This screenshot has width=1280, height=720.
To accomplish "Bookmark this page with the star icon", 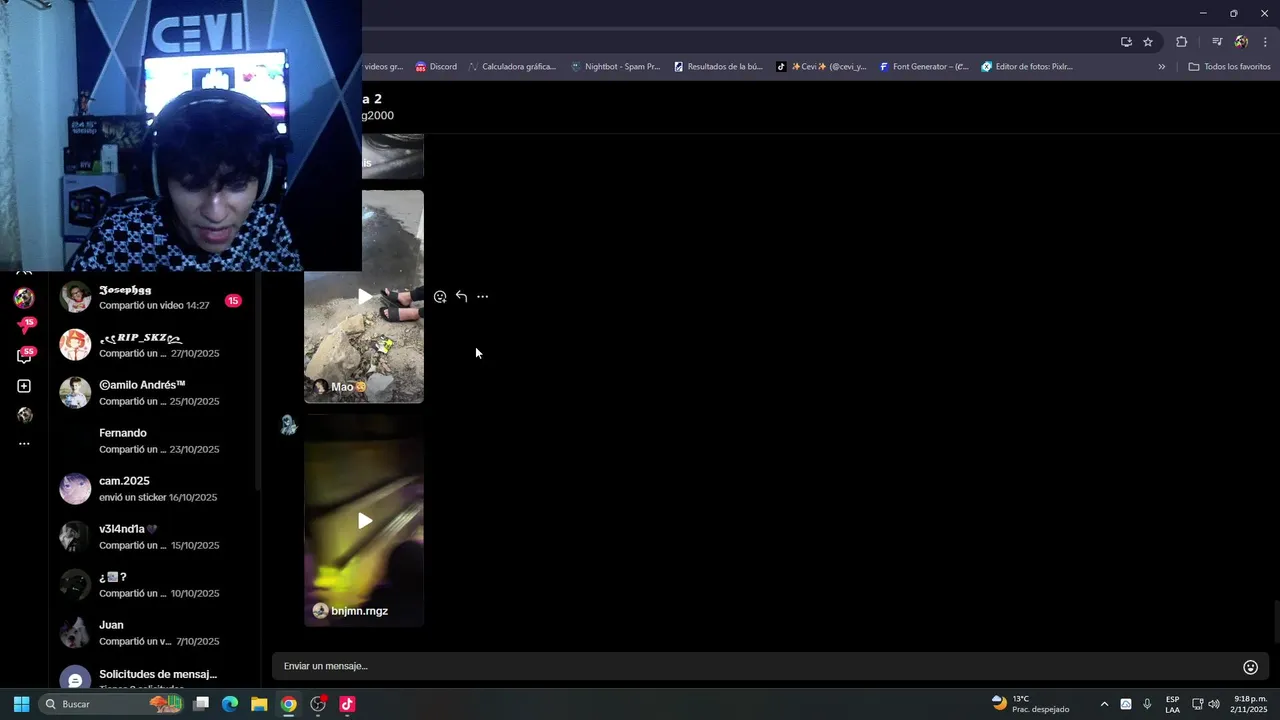I will point(1148,42).
